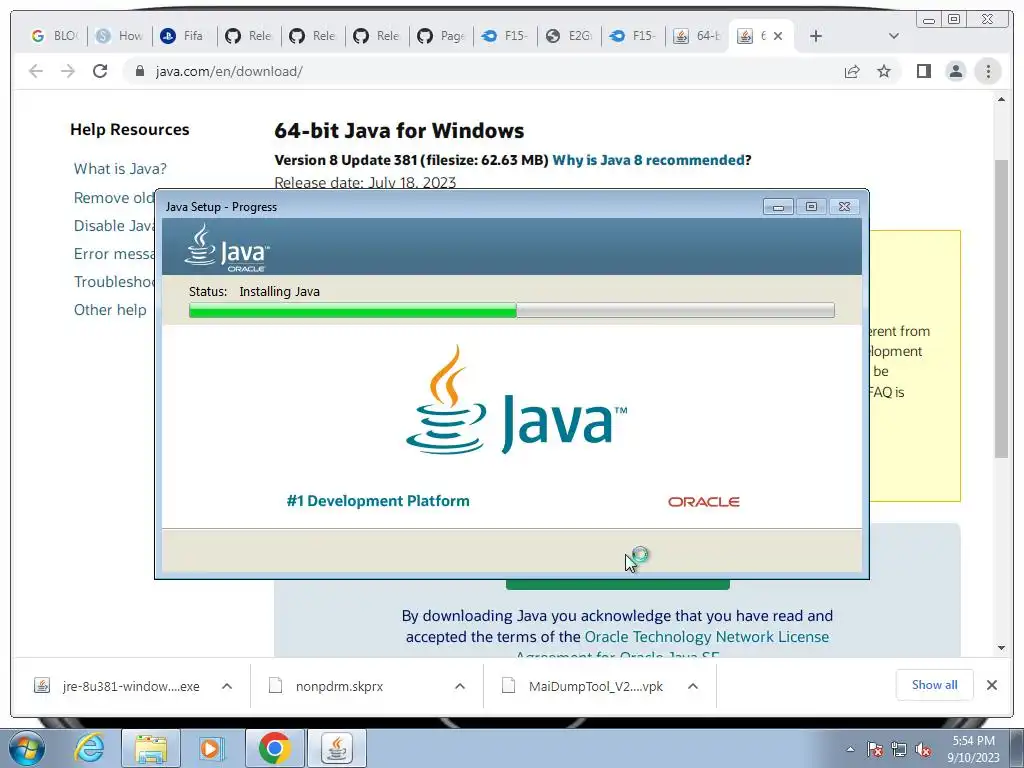Expand options for MaiDumpTool vpk download
Viewport: 1024px width, 768px height.
693,686
